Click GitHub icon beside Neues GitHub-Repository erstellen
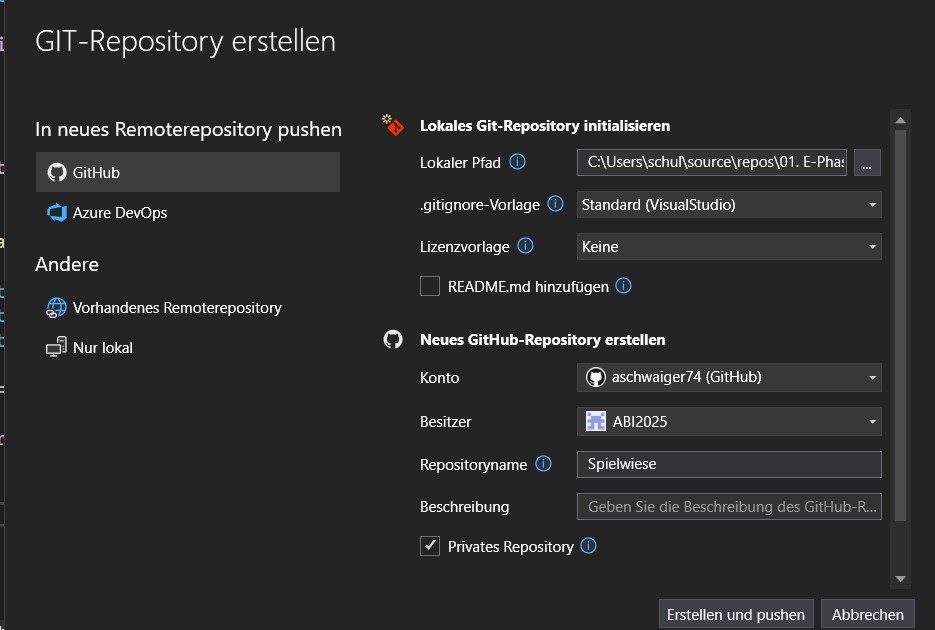 coord(393,340)
